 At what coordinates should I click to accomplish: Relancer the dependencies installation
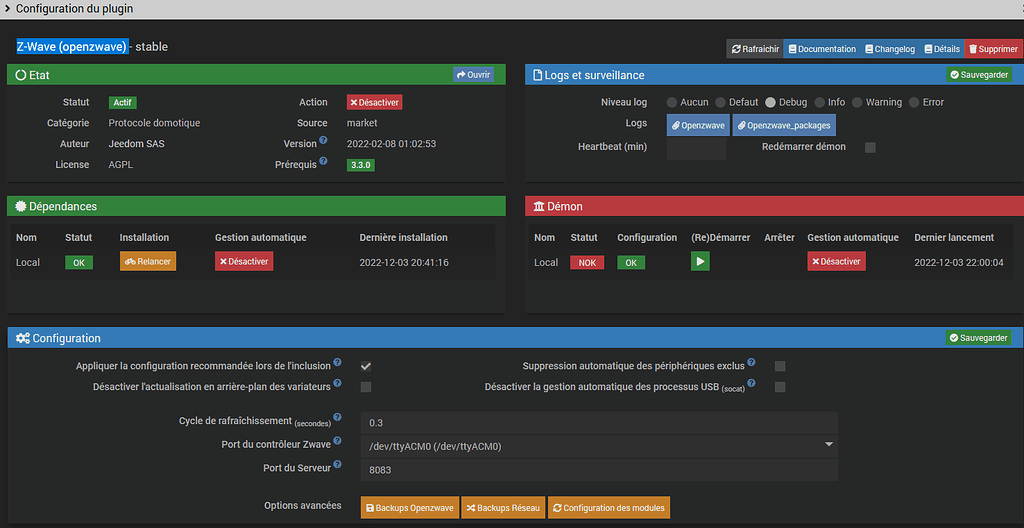click(x=148, y=262)
